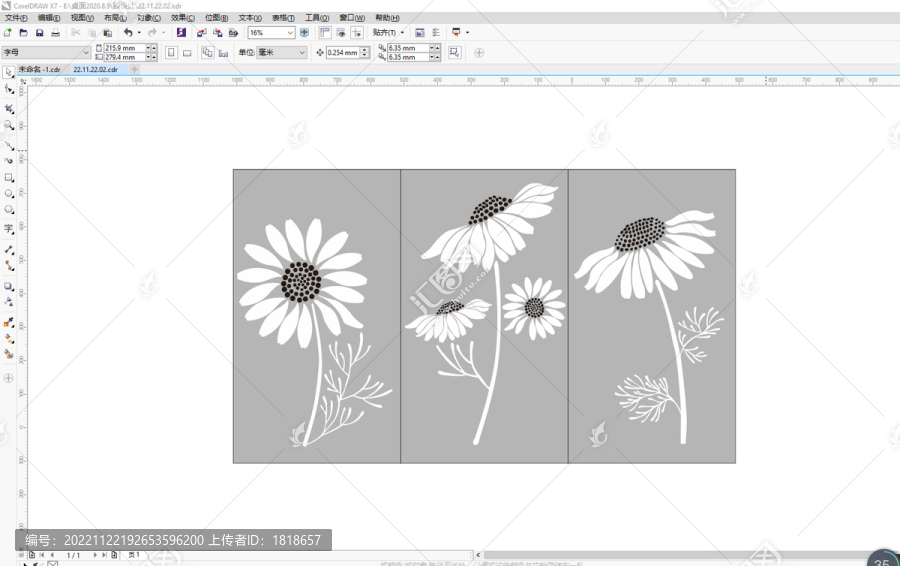Click the Redo arrow icon
Image resolution: width=900 pixels, height=566 pixels.
click(x=152, y=33)
